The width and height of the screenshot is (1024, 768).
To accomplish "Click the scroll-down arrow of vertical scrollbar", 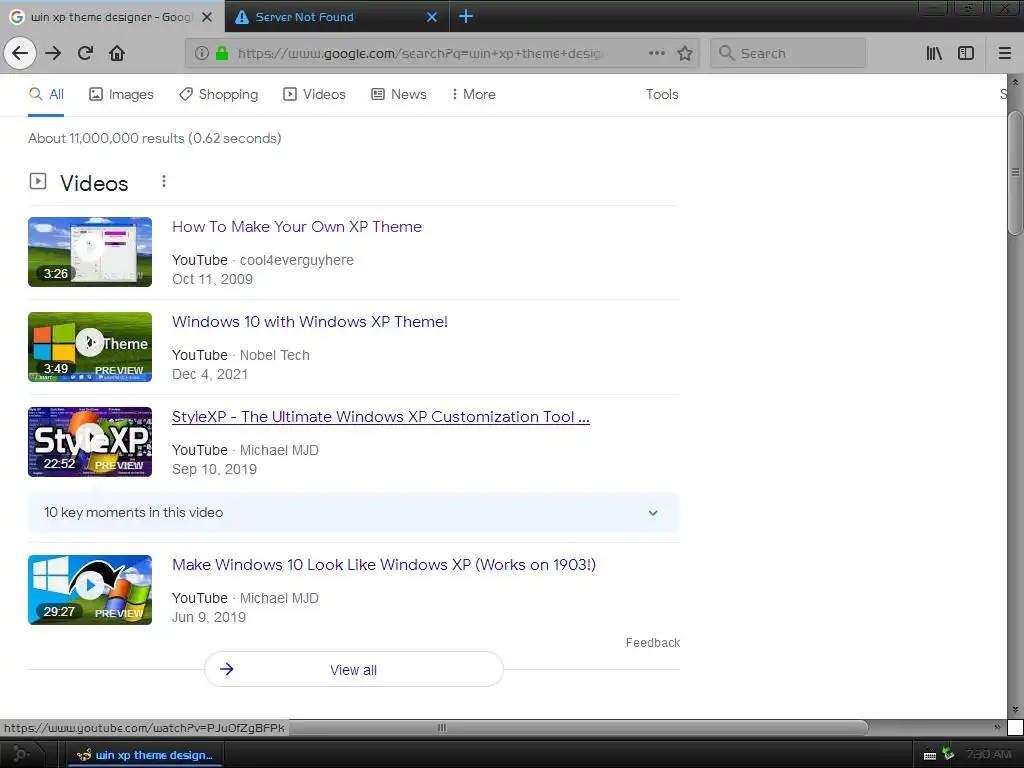I will (1015, 709).
